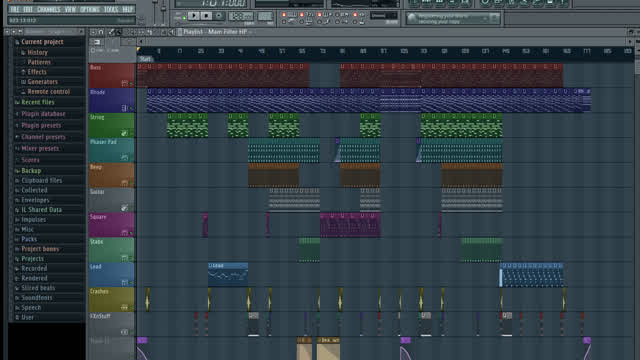Select the first Stabs track clip

[309, 250]
